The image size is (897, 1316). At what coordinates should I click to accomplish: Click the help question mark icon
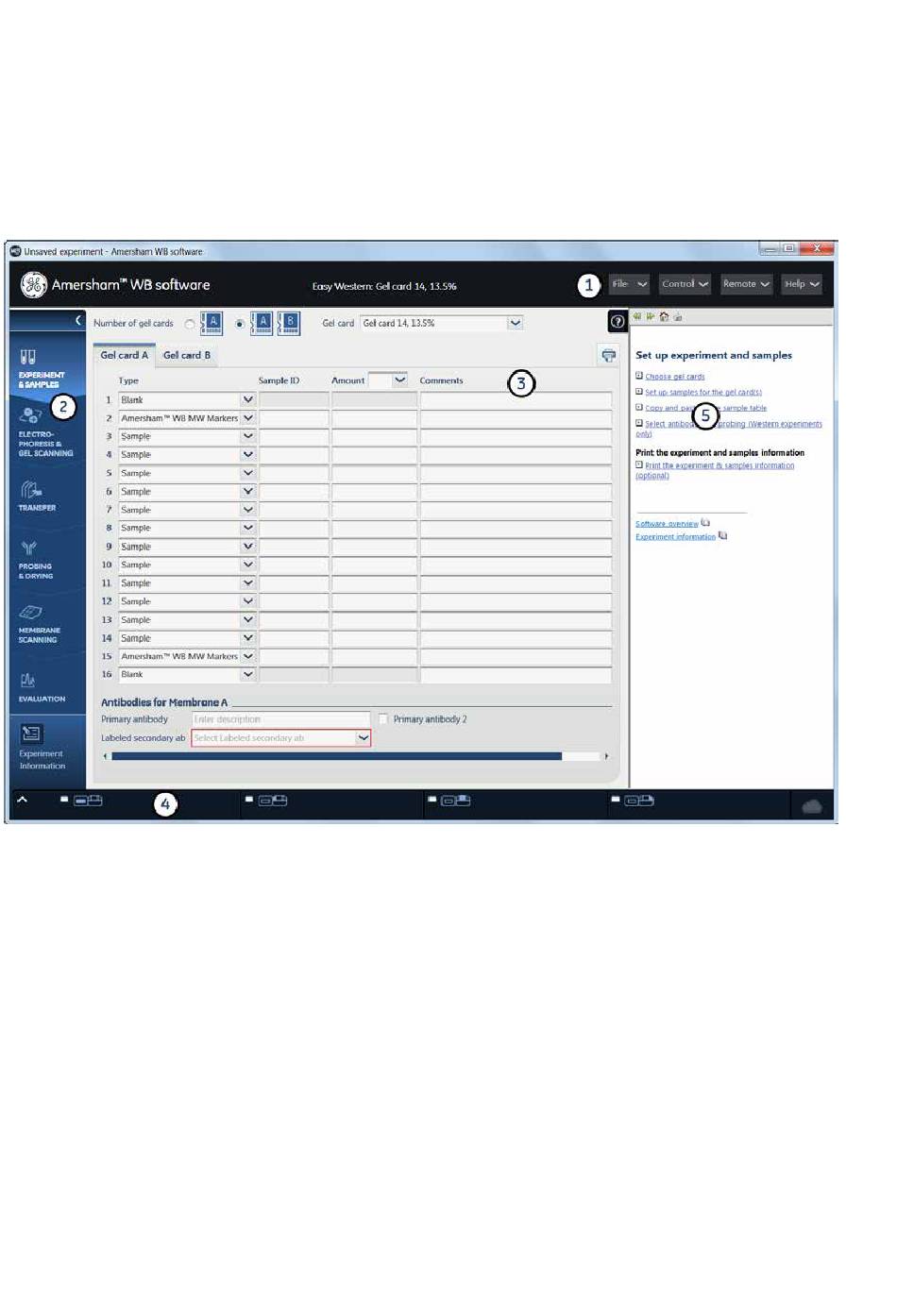618,322
